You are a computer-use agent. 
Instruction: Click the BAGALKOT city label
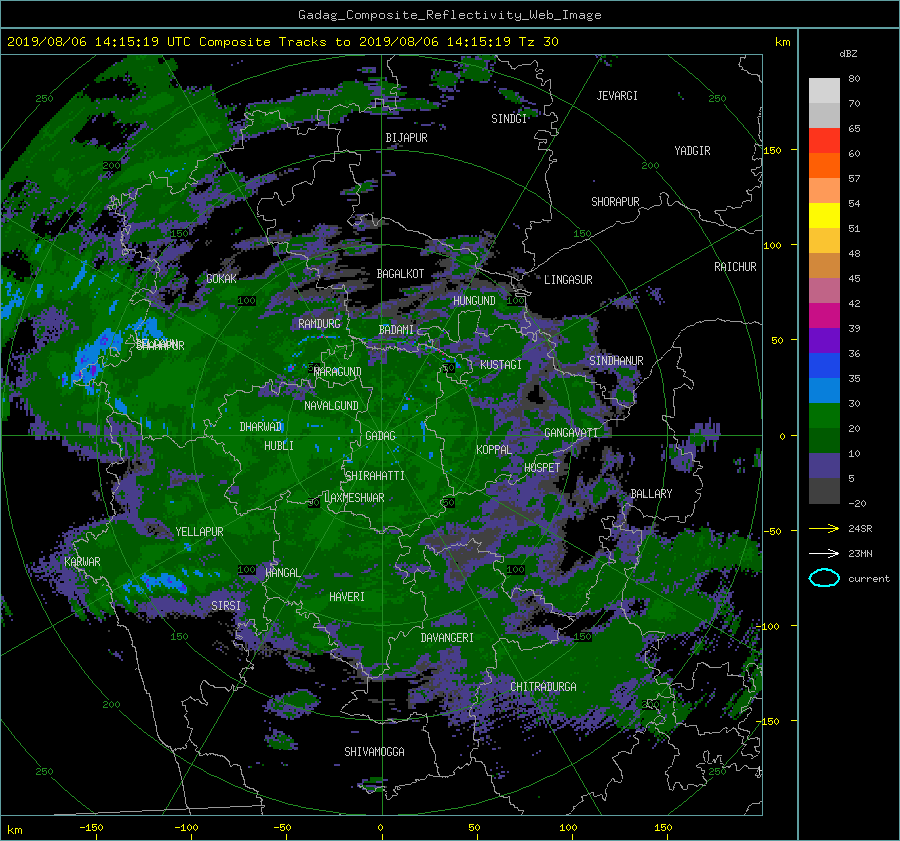click(400, 274)
